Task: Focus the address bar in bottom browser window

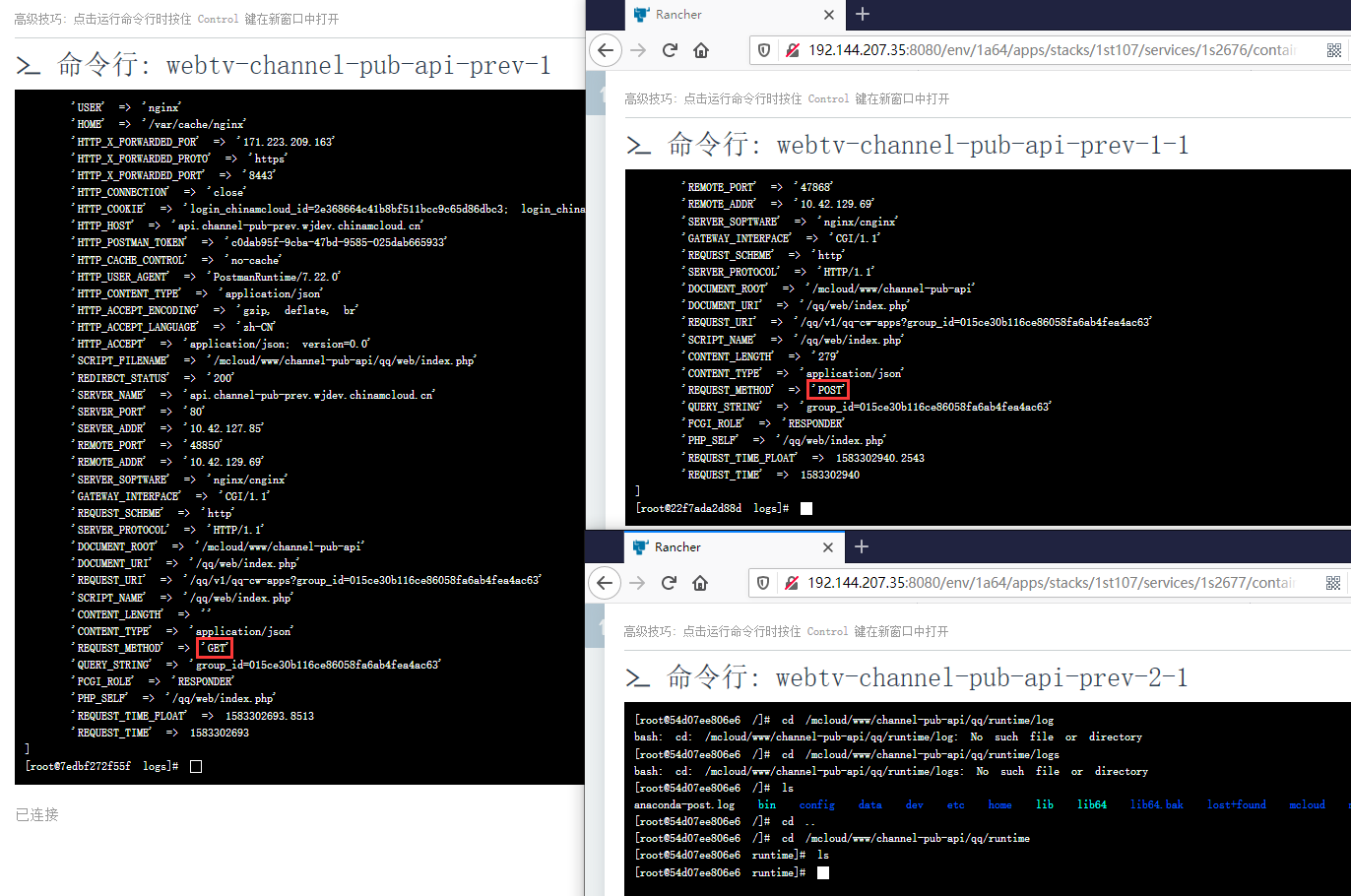Action: [1050, 583]
